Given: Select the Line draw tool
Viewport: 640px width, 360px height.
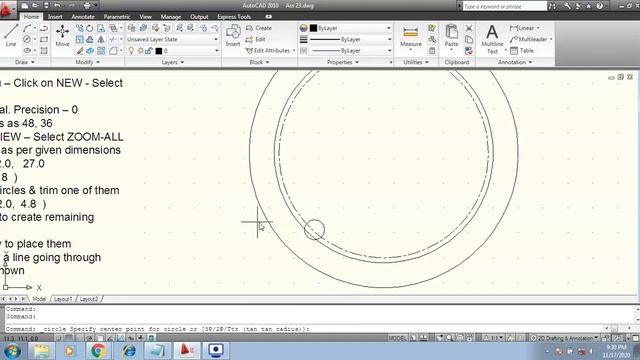Looking at the screenshot, I should point(11,35).
